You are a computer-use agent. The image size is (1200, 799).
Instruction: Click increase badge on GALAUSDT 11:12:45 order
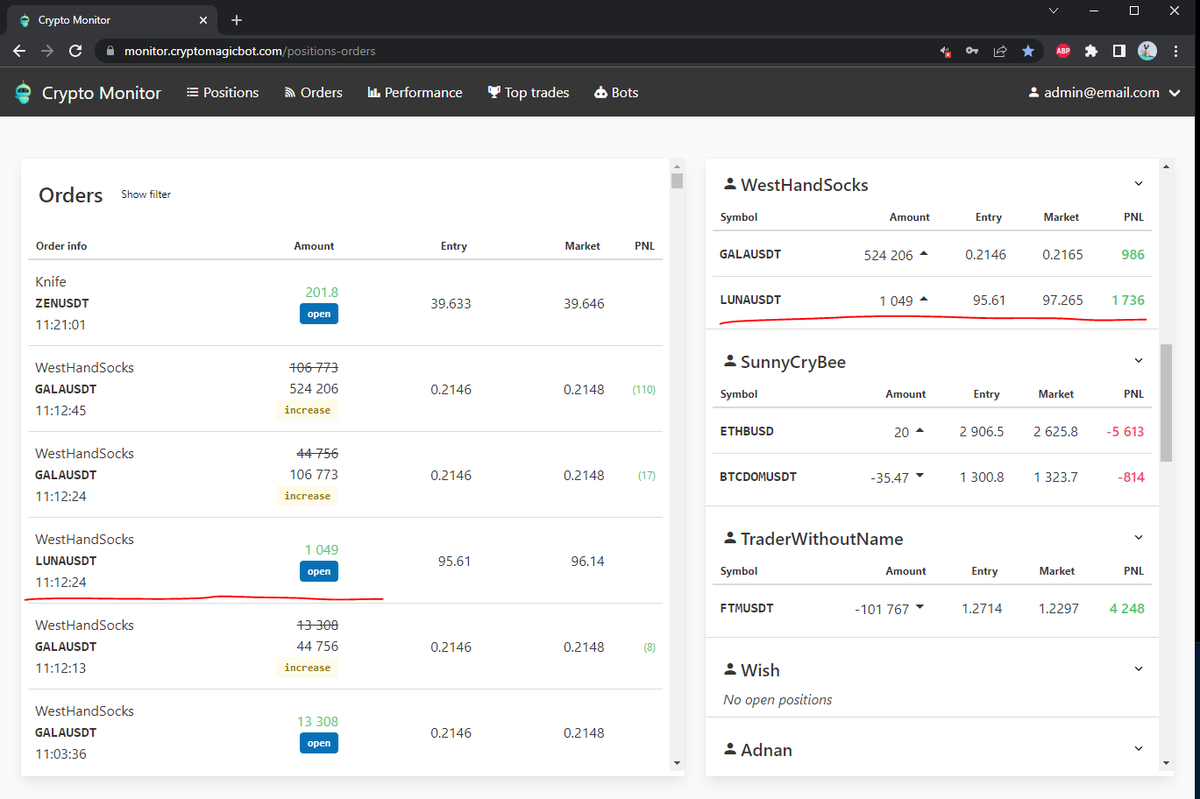(x=307, y=410)
